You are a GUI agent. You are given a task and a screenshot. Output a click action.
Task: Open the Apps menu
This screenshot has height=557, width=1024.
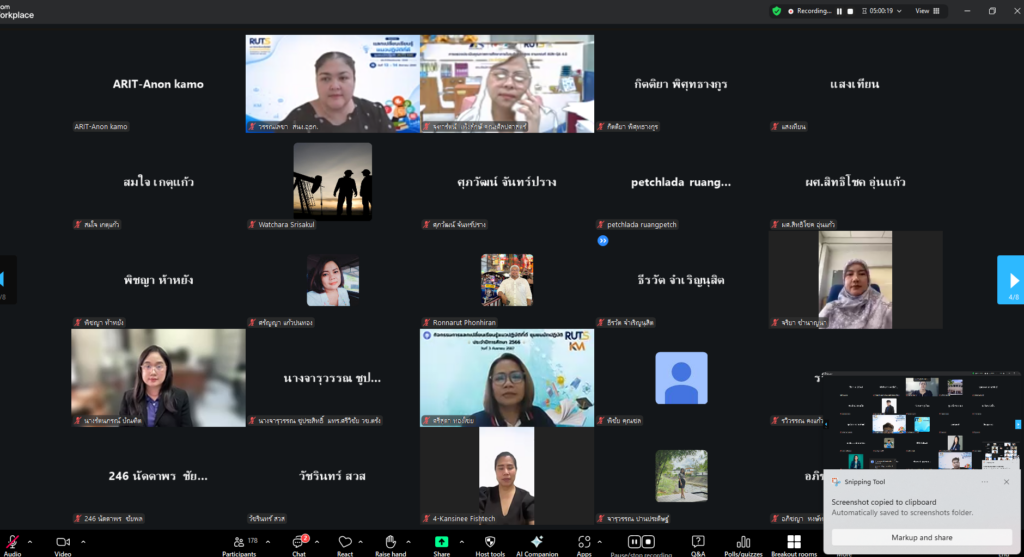tap(584, 545)
